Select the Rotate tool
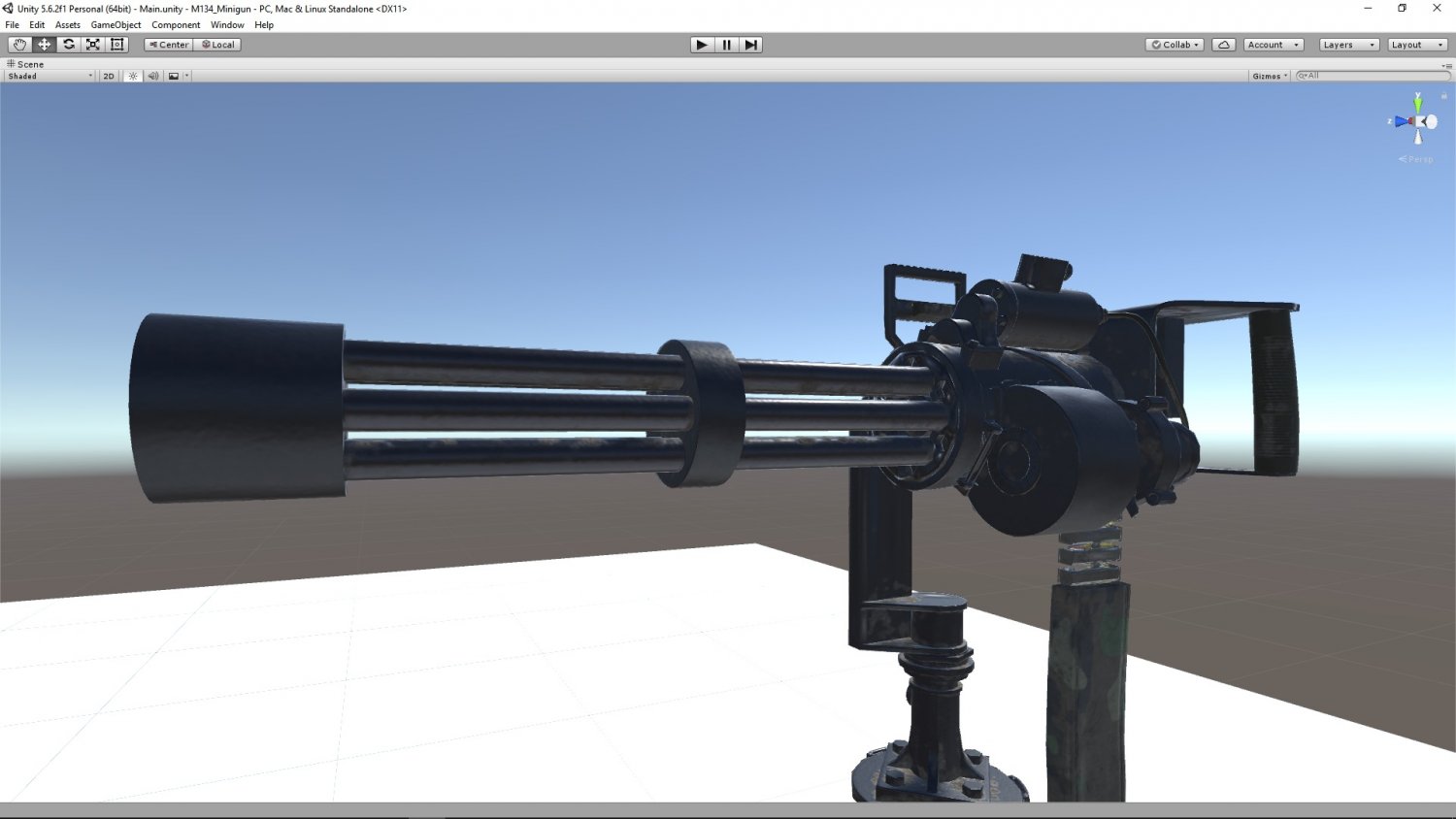The width and height of the screenshot is (1456, 819). [68, 44]
